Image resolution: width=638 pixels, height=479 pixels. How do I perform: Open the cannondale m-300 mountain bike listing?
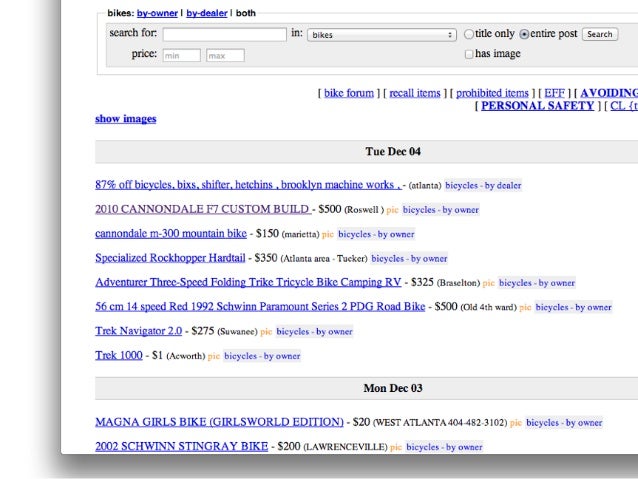pyautogui.click(x=171, y=234)
